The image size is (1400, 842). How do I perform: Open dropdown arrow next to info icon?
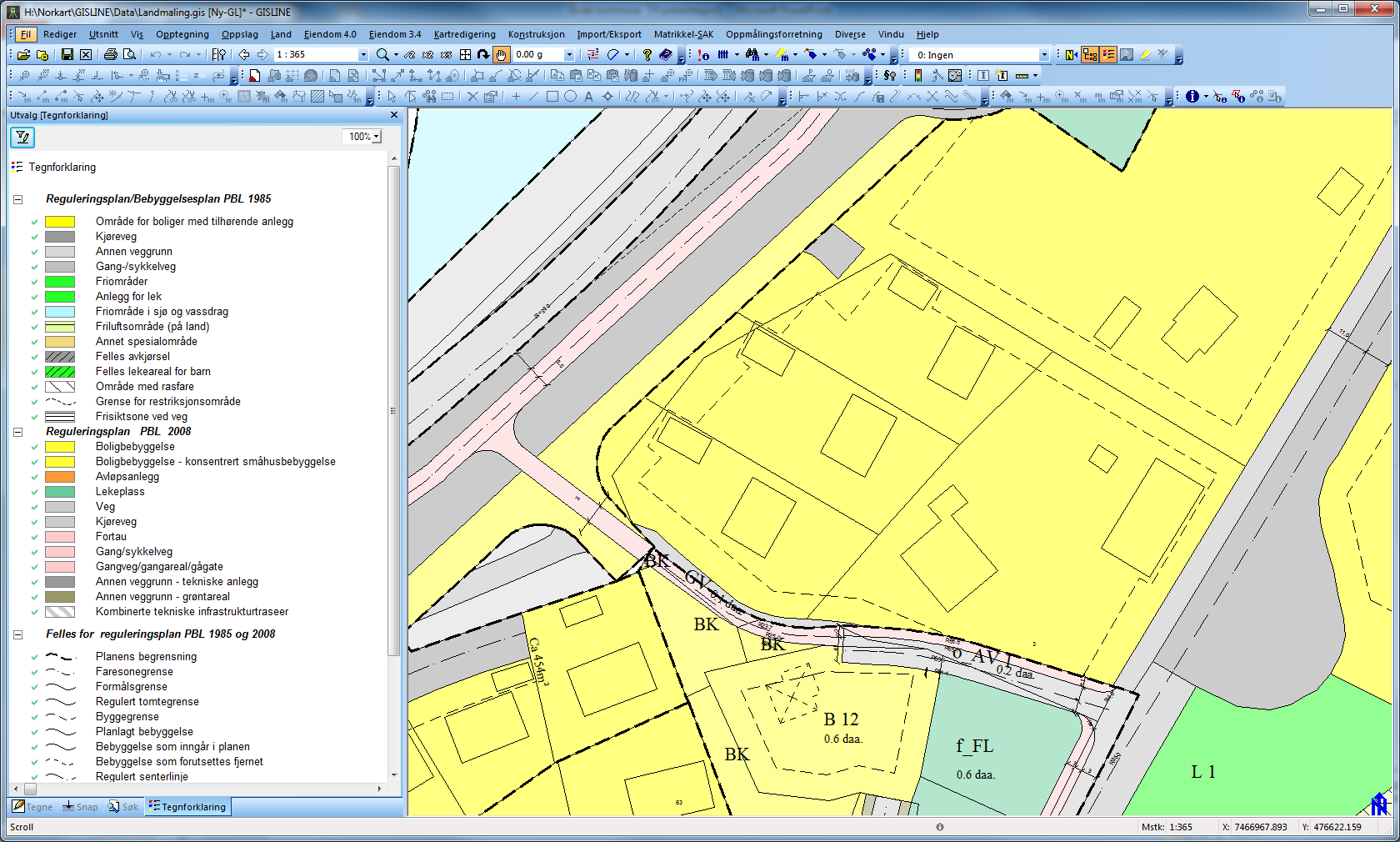(1206, 97)
